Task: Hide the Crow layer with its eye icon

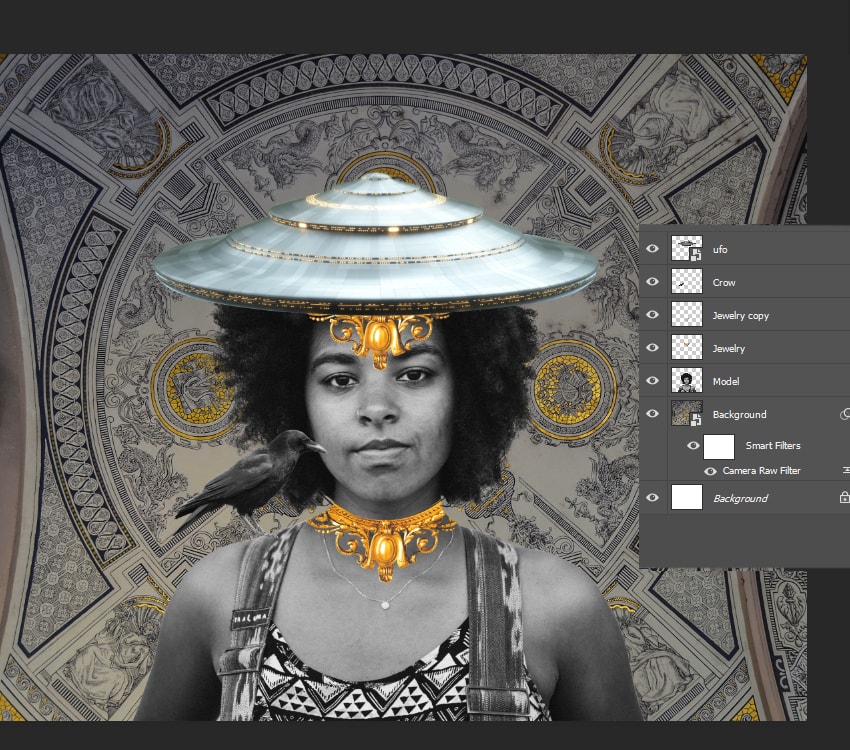Action: 653,282
